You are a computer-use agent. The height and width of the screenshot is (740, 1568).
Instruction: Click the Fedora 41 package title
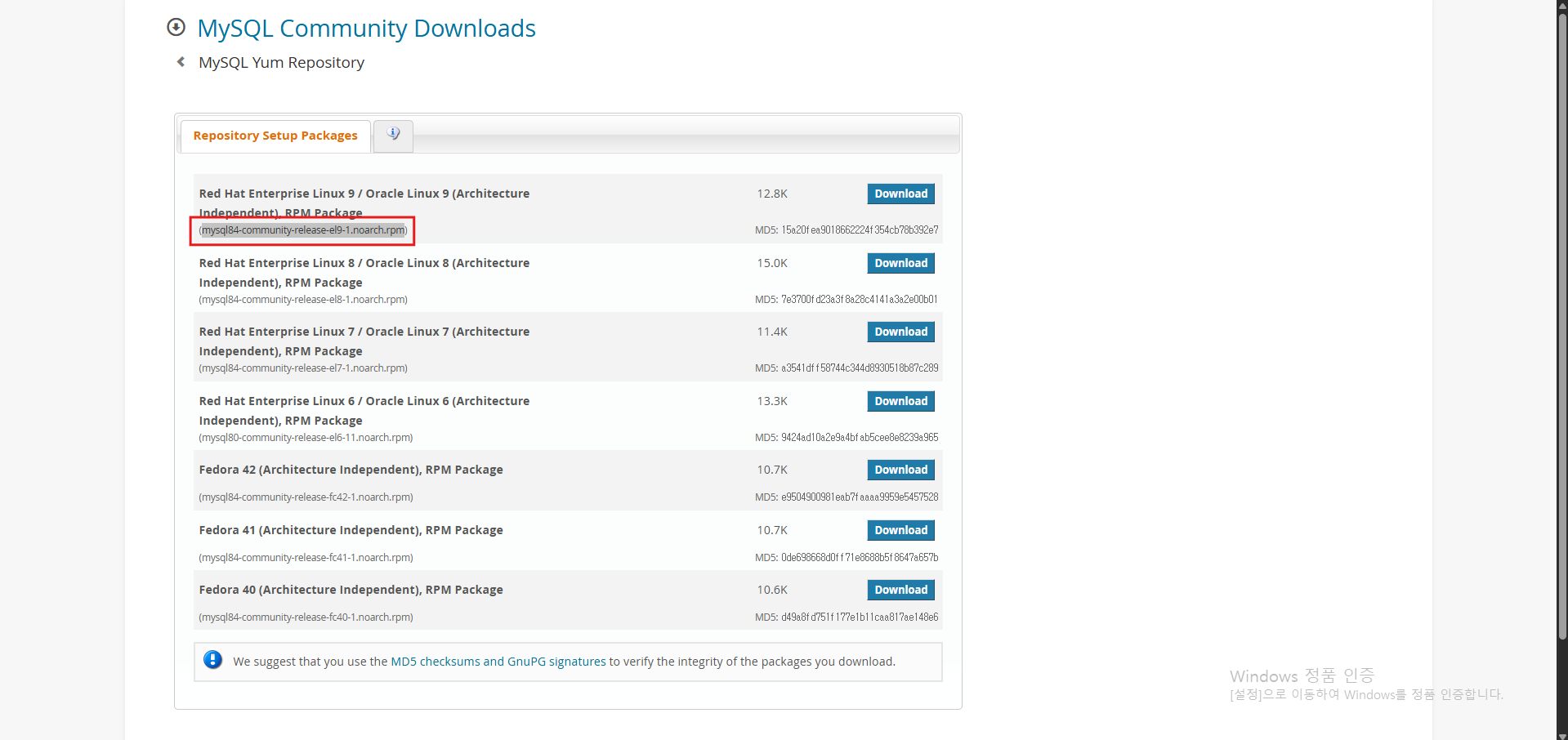(351, 530)
